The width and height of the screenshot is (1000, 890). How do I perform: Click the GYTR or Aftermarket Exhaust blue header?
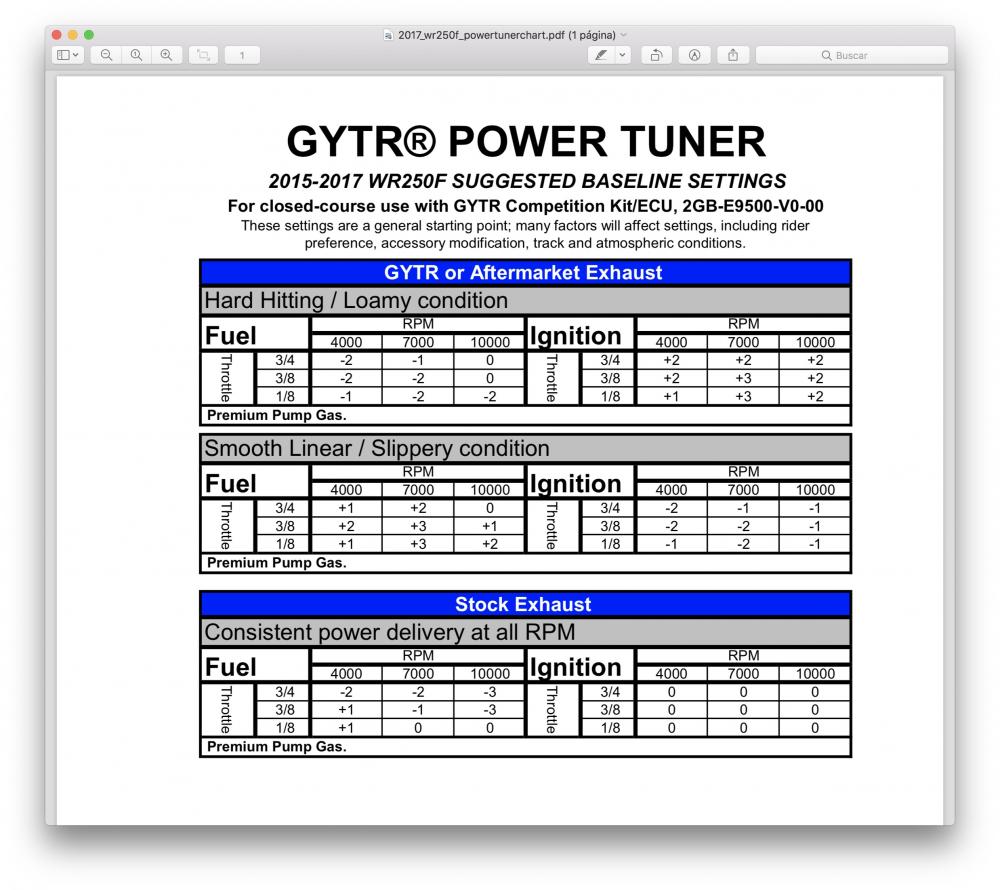tap(526, 272)
